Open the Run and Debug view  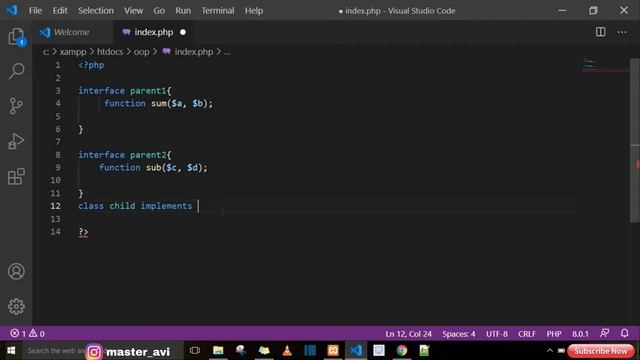coord(16,141)
